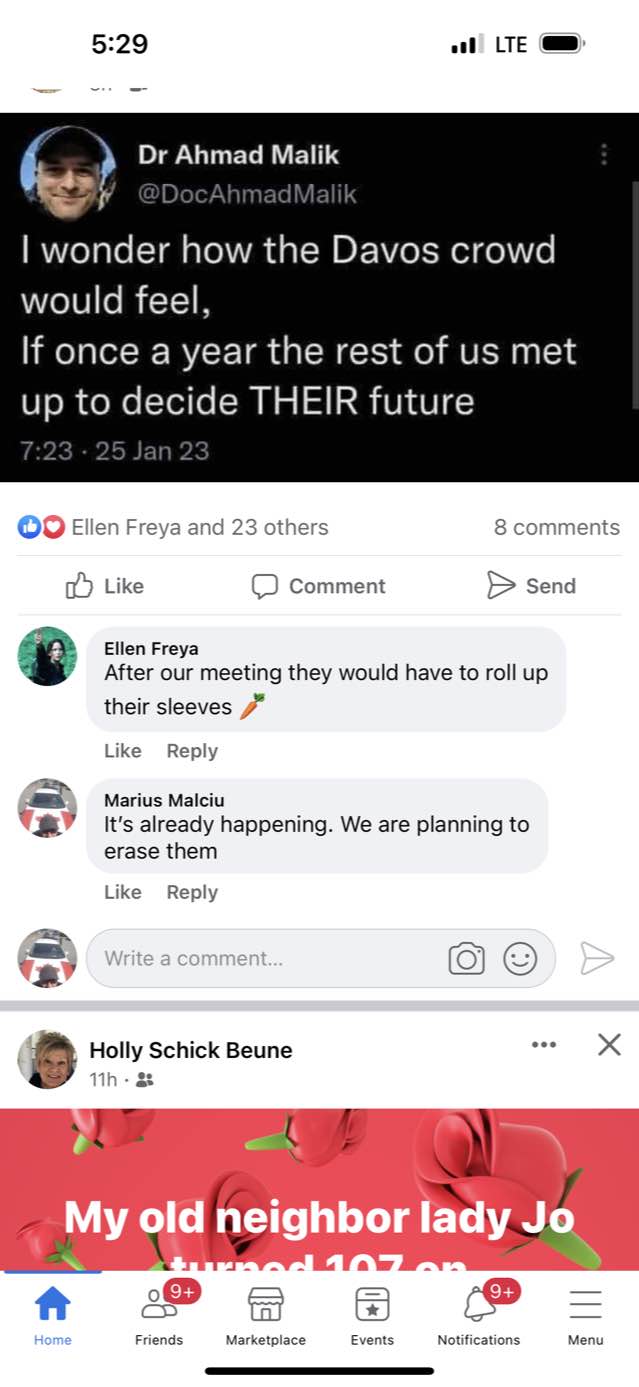
Task: Open the emoji picker in comment field
Action: 519,959
